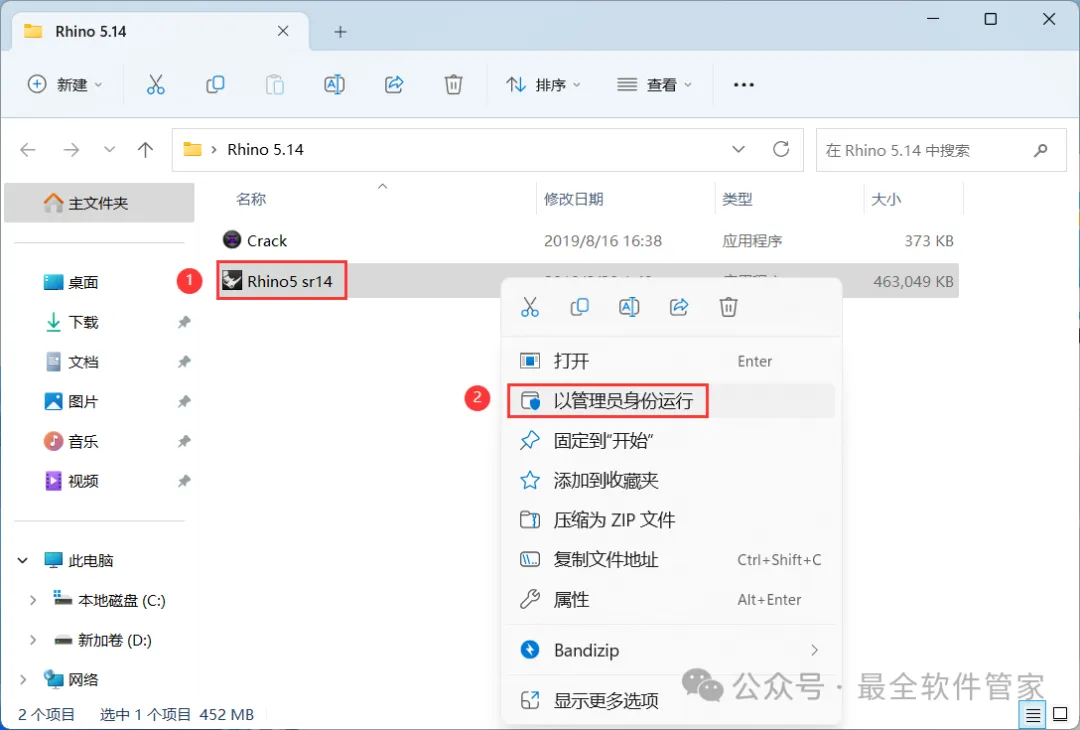Click the Copy icon in the toolbar

pos(215,85)
